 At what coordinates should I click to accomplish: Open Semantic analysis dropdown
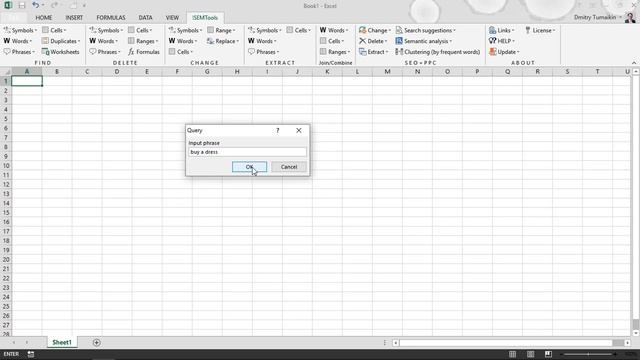pos(424,41)
